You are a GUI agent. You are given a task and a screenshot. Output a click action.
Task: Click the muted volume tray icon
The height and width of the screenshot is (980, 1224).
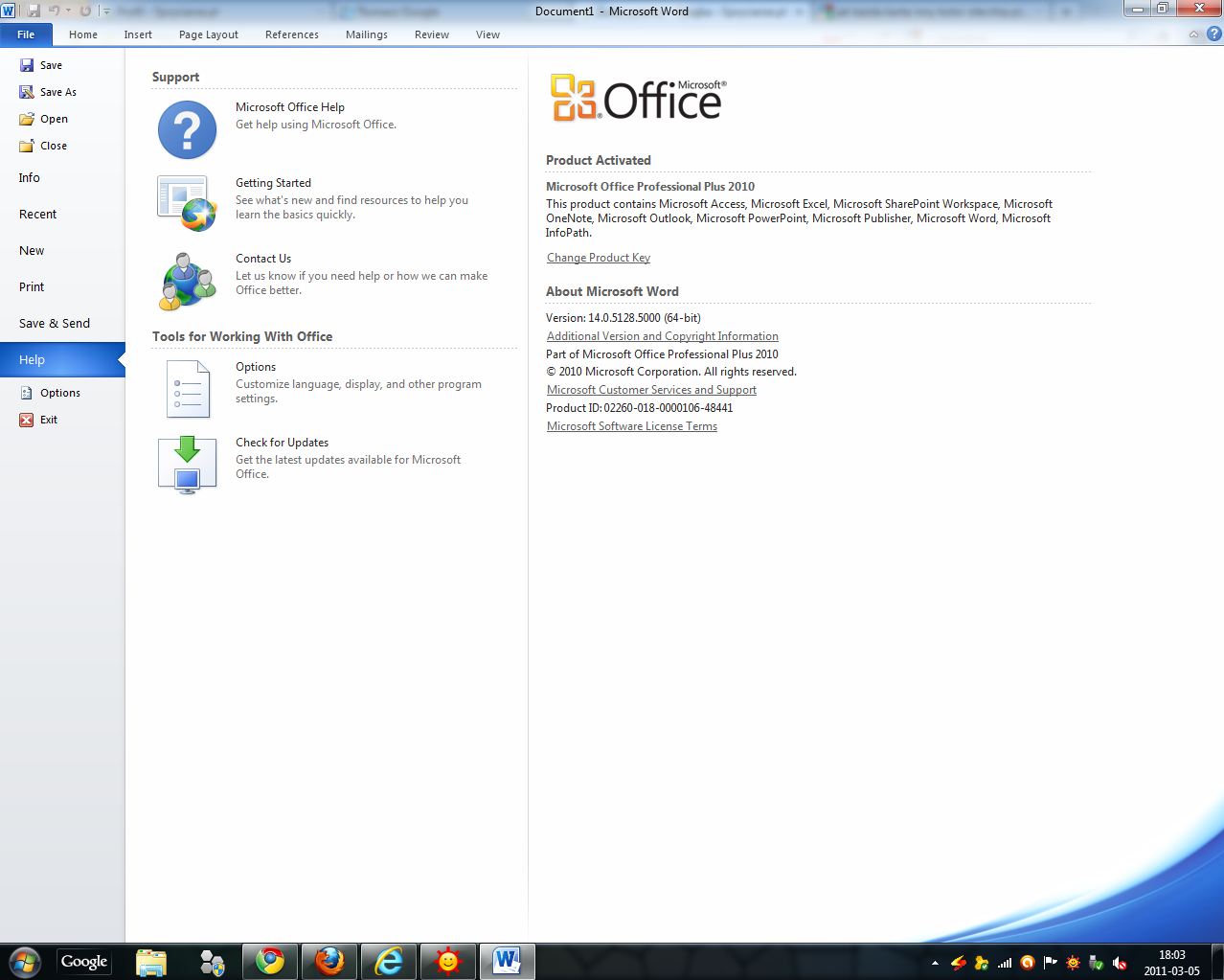(1120, 963)
